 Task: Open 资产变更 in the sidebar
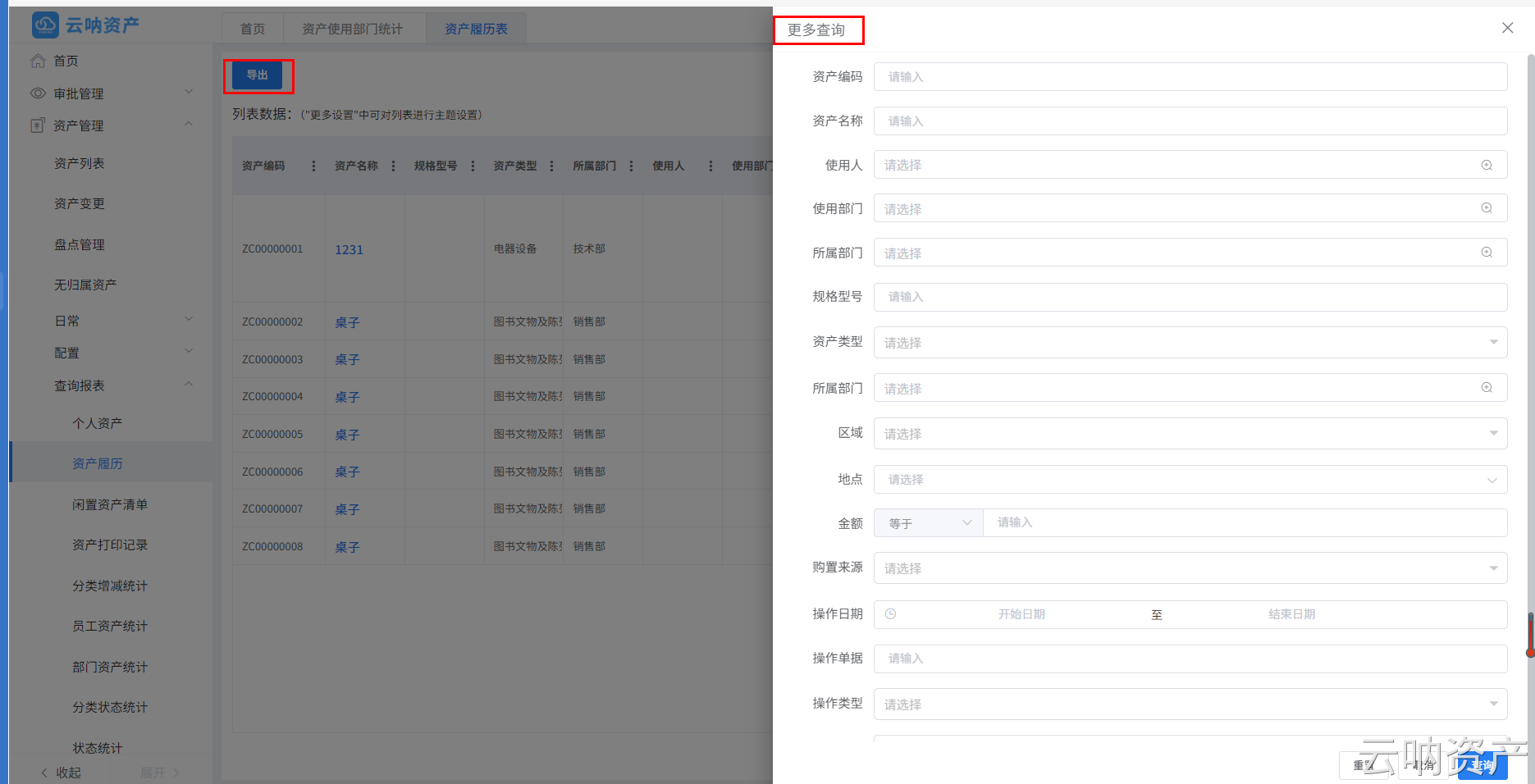click(x=80, y=203)
